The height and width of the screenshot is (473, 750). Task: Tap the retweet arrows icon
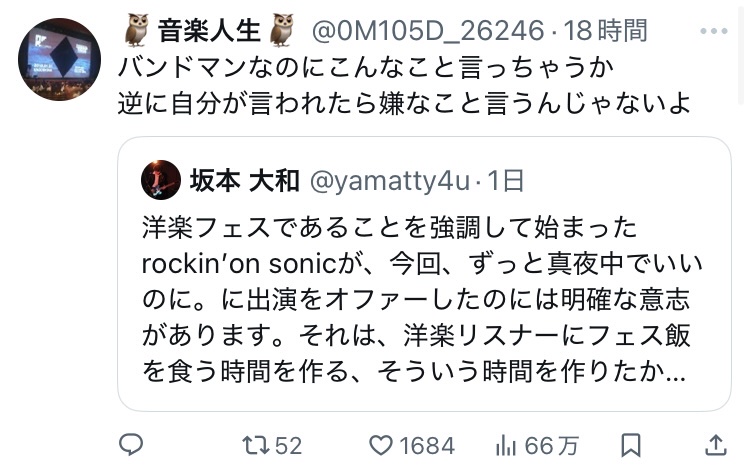click(x=255, y=445)
